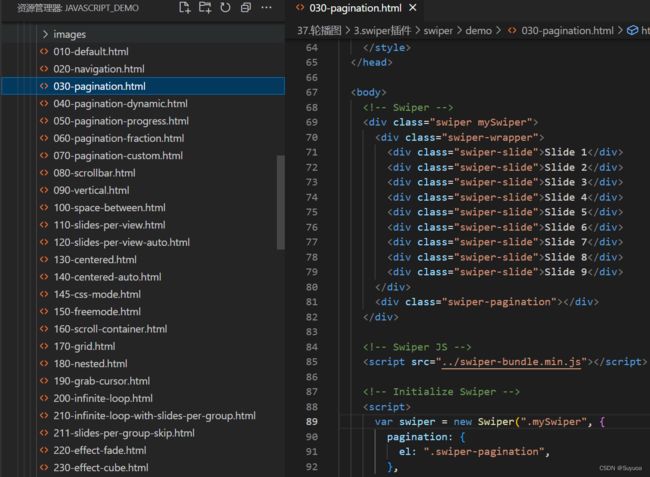650x477 pixels.
Task: Open 130-centered.html file
Action: coord(143,260)
